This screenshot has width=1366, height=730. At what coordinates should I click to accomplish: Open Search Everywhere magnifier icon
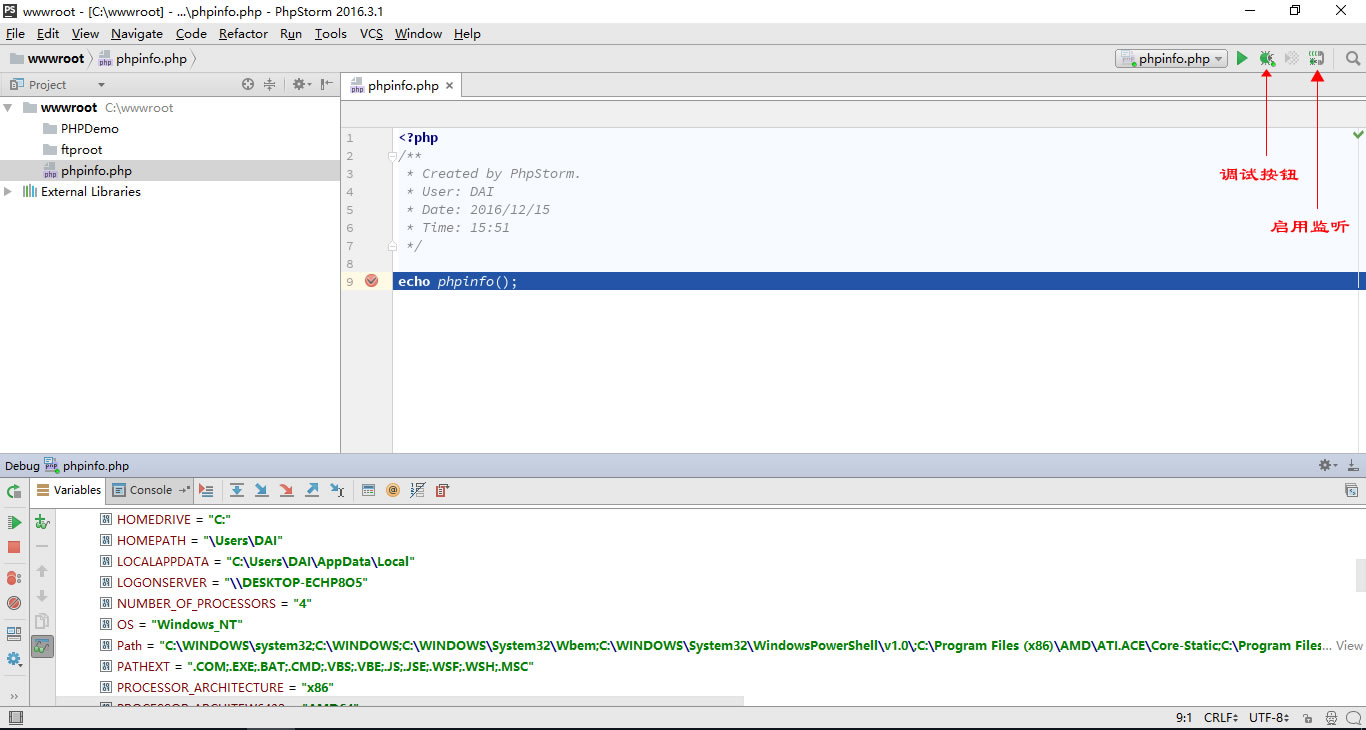point(1353,59)
